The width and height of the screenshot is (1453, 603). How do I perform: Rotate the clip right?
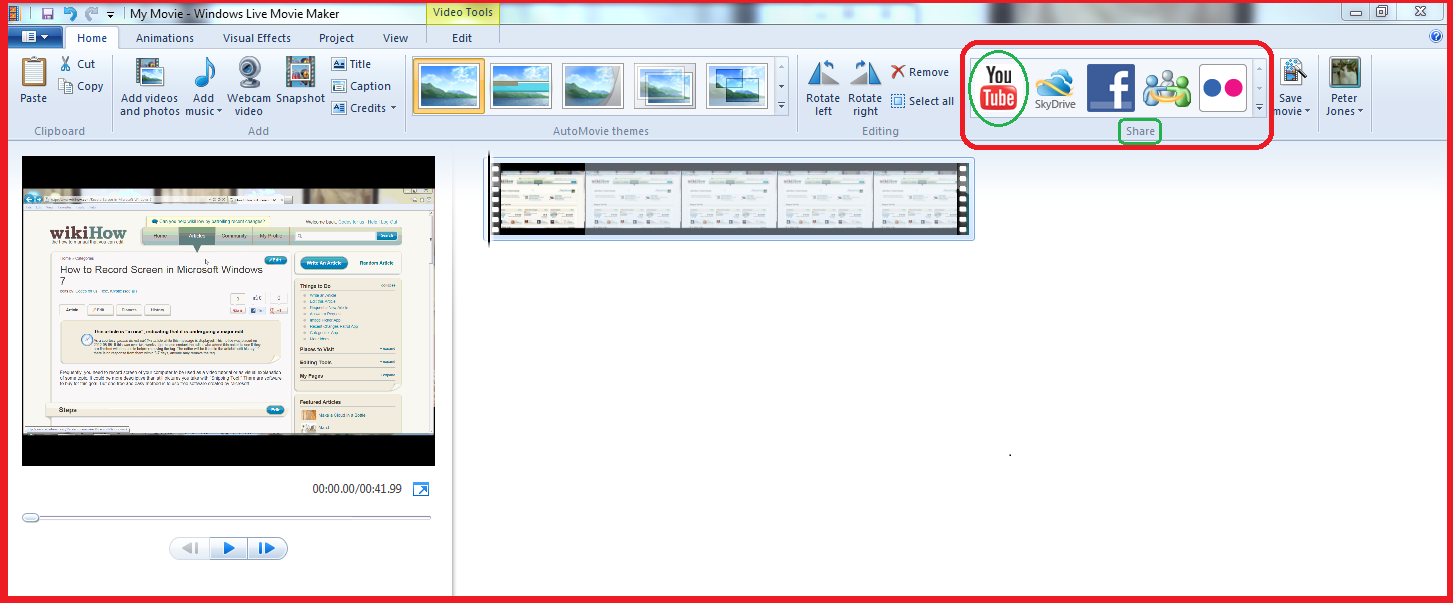coord(865,87)
